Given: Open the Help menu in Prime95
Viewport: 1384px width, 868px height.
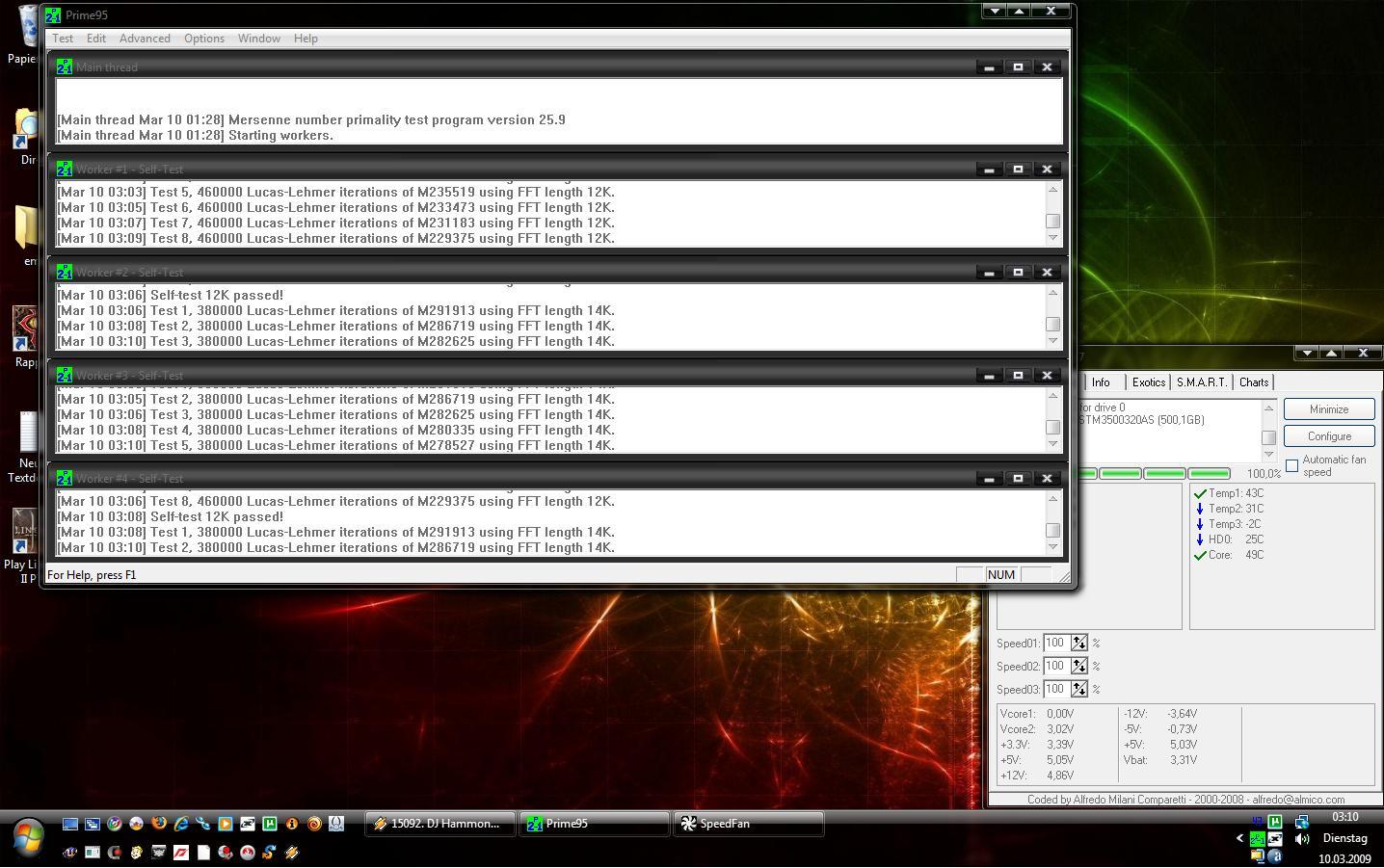Looking at the screenshot, I should (306, 39).
